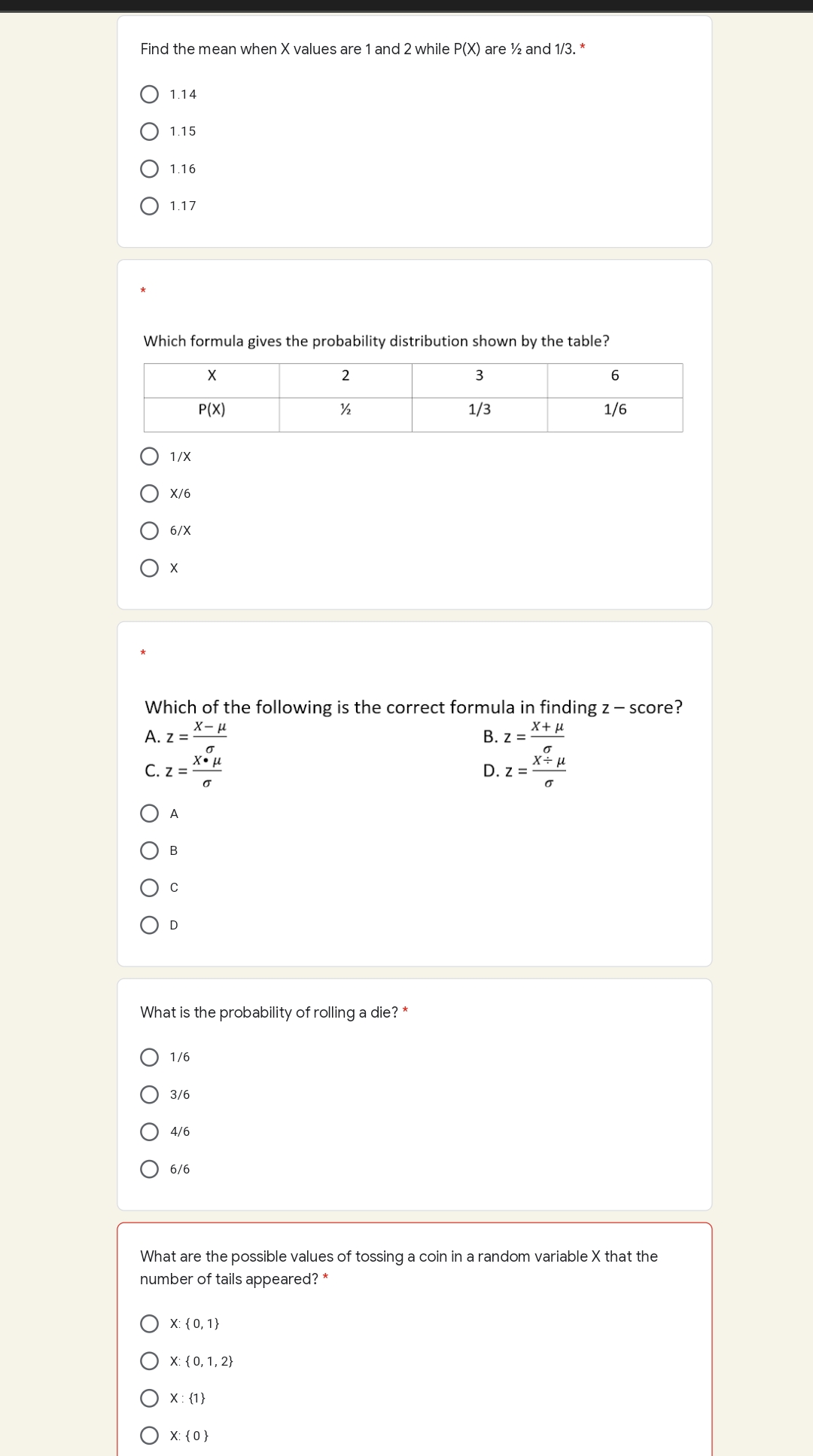Select option C for the z-score question
The image size is (813, 1456).
pyautogui.click(x=149, y=887)
